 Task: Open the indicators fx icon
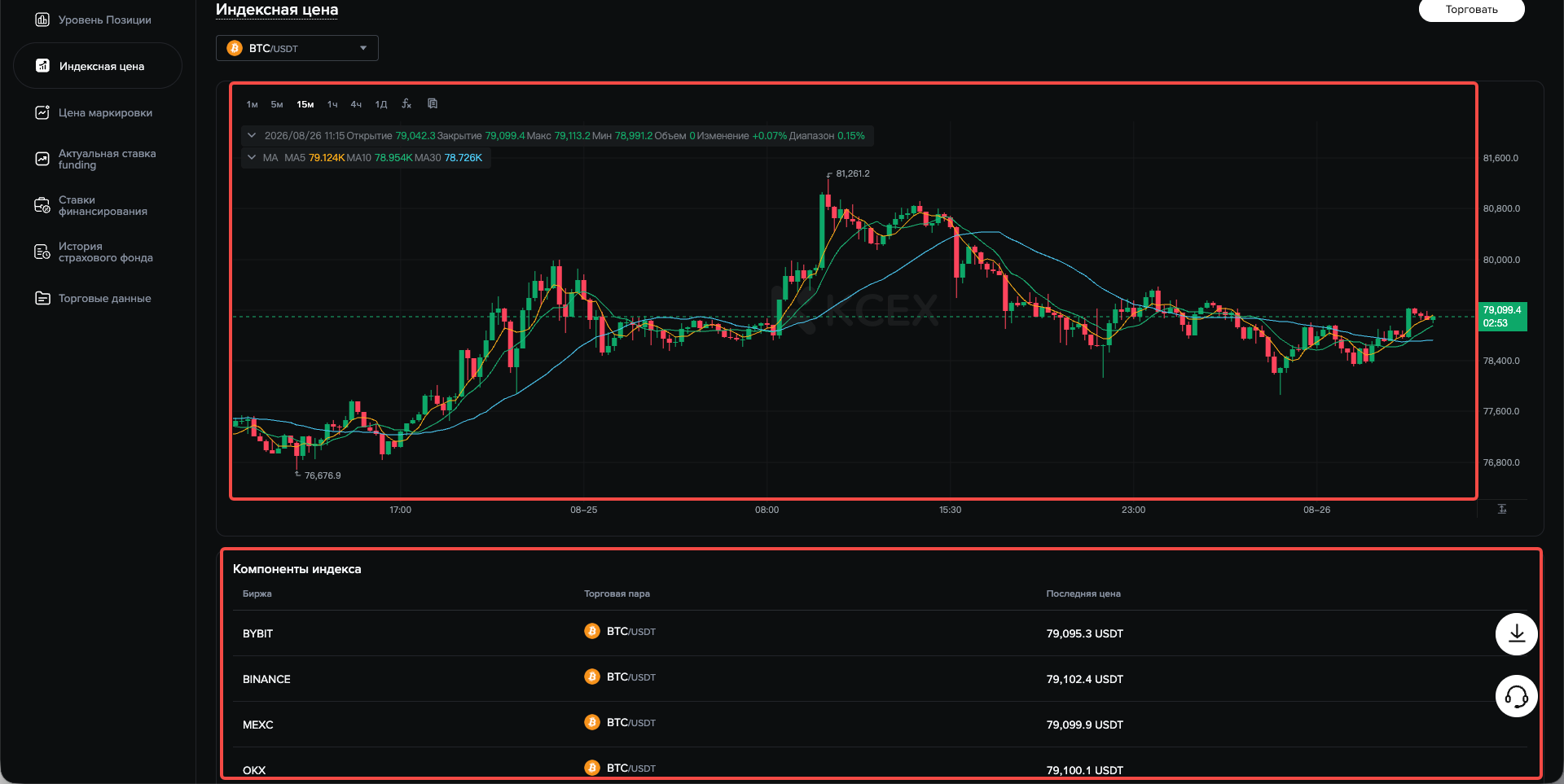(406, 104)
